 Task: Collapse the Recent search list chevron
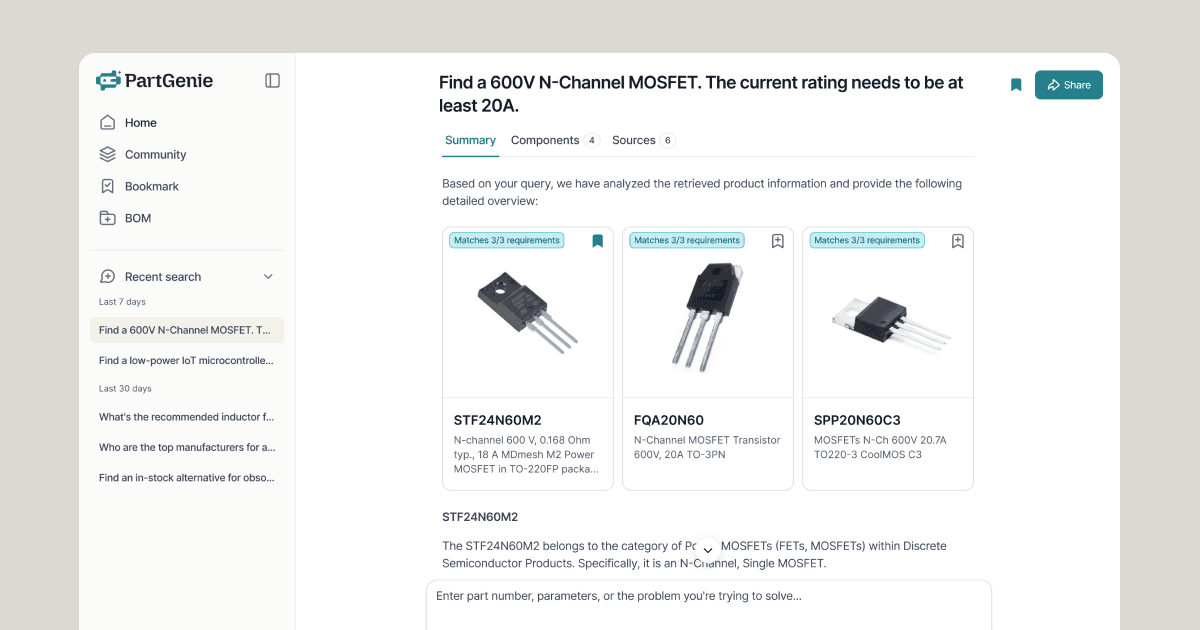click(267, 277)
